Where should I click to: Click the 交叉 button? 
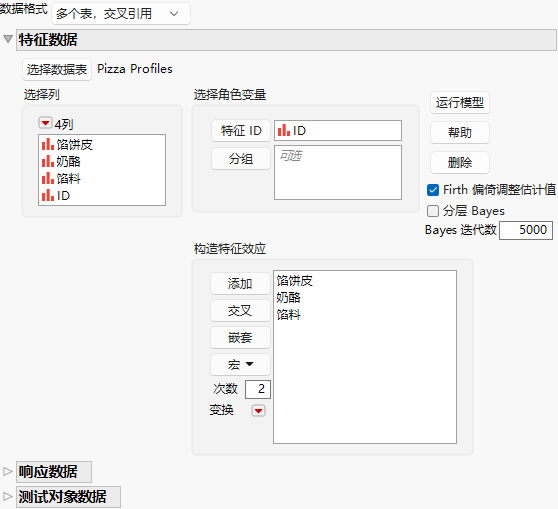pos(240,311)
